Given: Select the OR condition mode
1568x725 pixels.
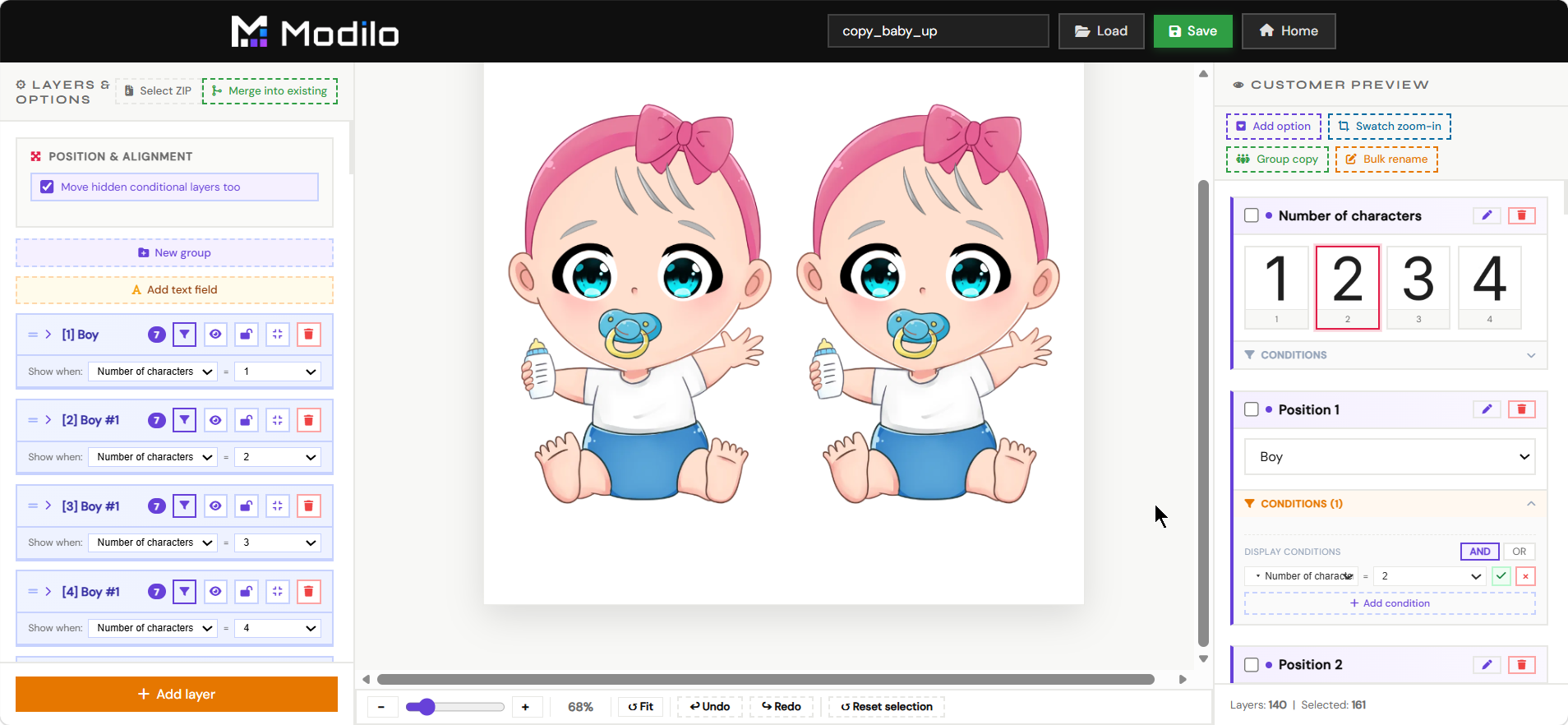Looking at the screenshot, I should coord(1520,552).
